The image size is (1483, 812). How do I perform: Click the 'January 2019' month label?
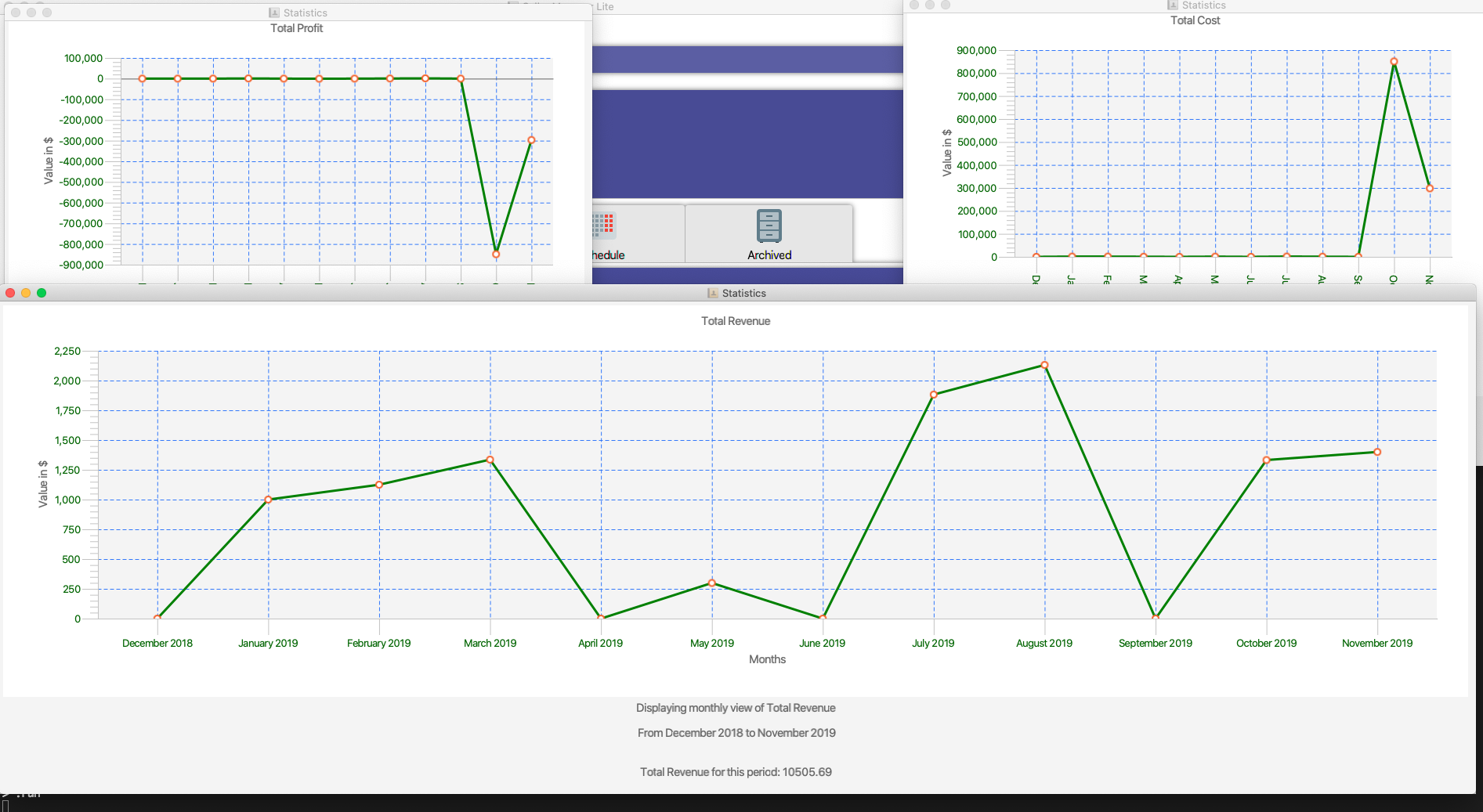click(268, 643)
